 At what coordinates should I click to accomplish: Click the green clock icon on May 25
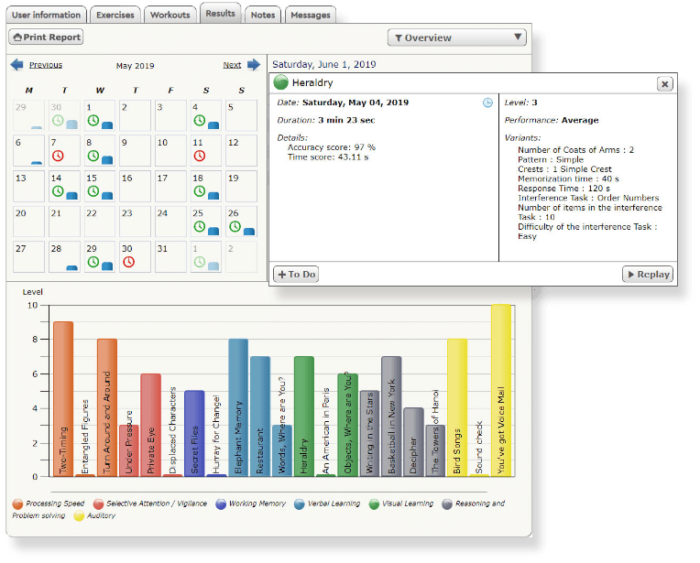tap(199, 226)
